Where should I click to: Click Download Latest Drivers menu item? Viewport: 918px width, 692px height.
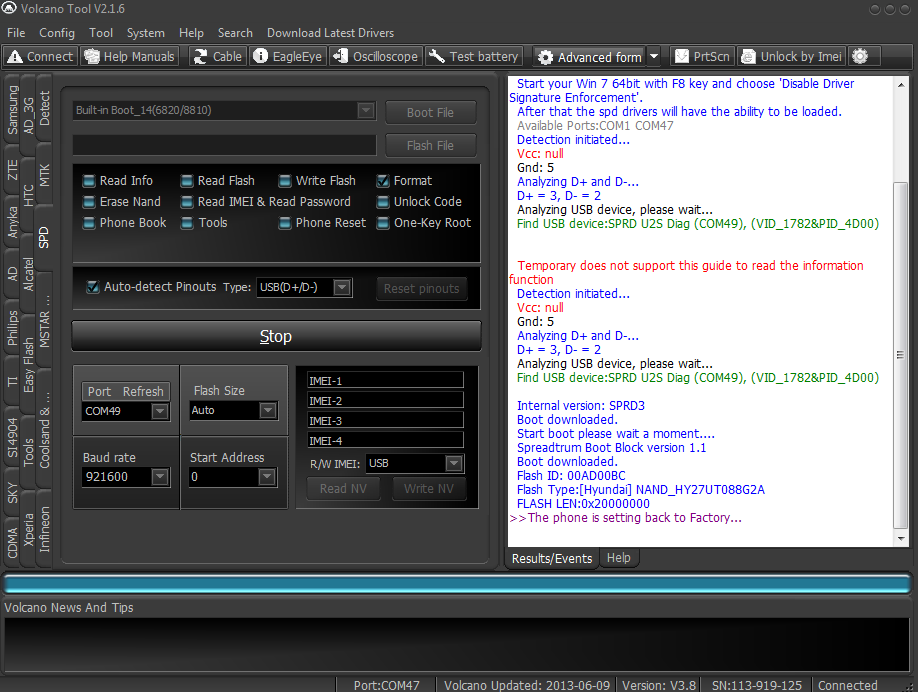coord(330,33)
